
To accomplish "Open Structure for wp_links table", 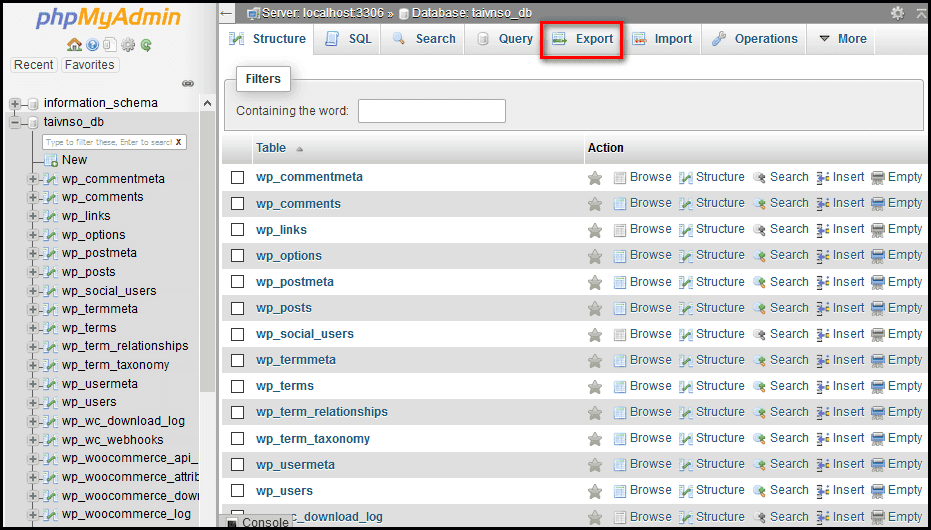I will (711, 229).
